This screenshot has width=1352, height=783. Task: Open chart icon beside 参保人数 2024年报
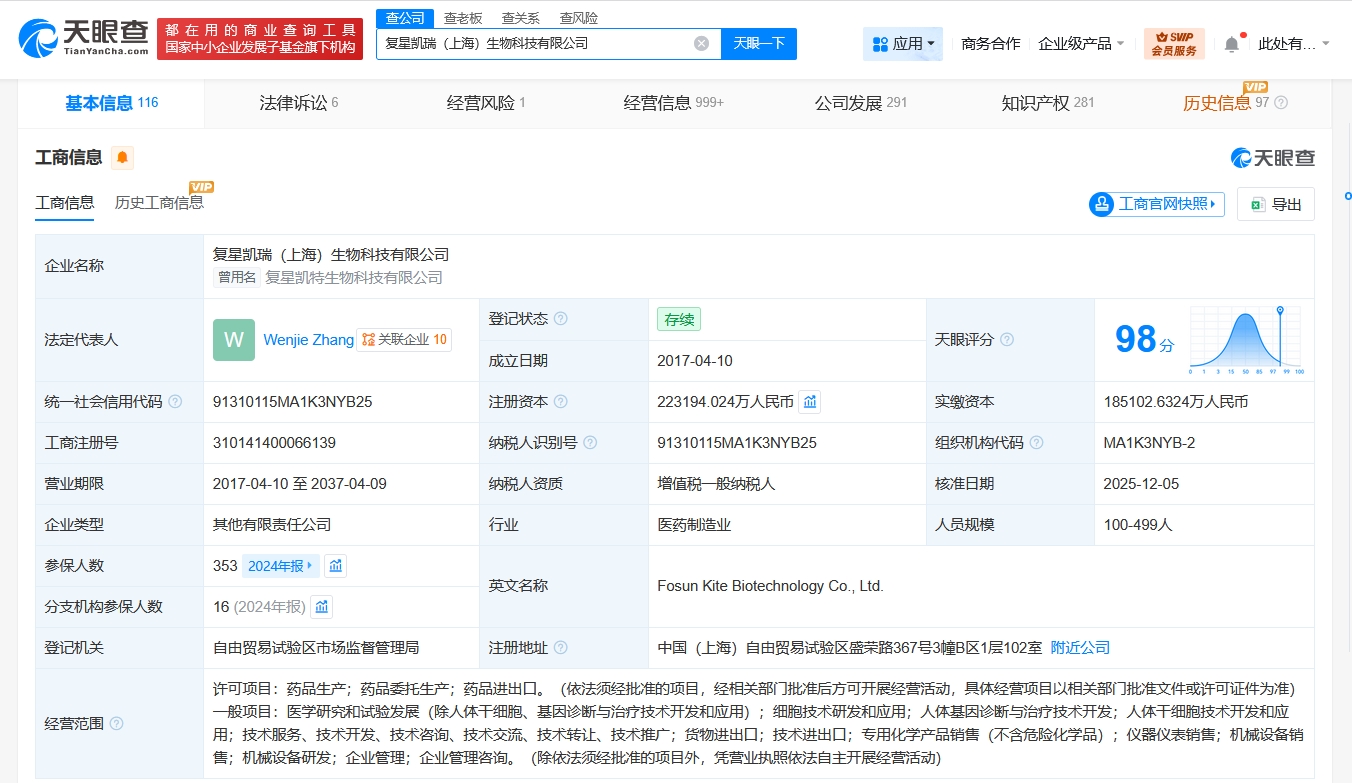336,566
